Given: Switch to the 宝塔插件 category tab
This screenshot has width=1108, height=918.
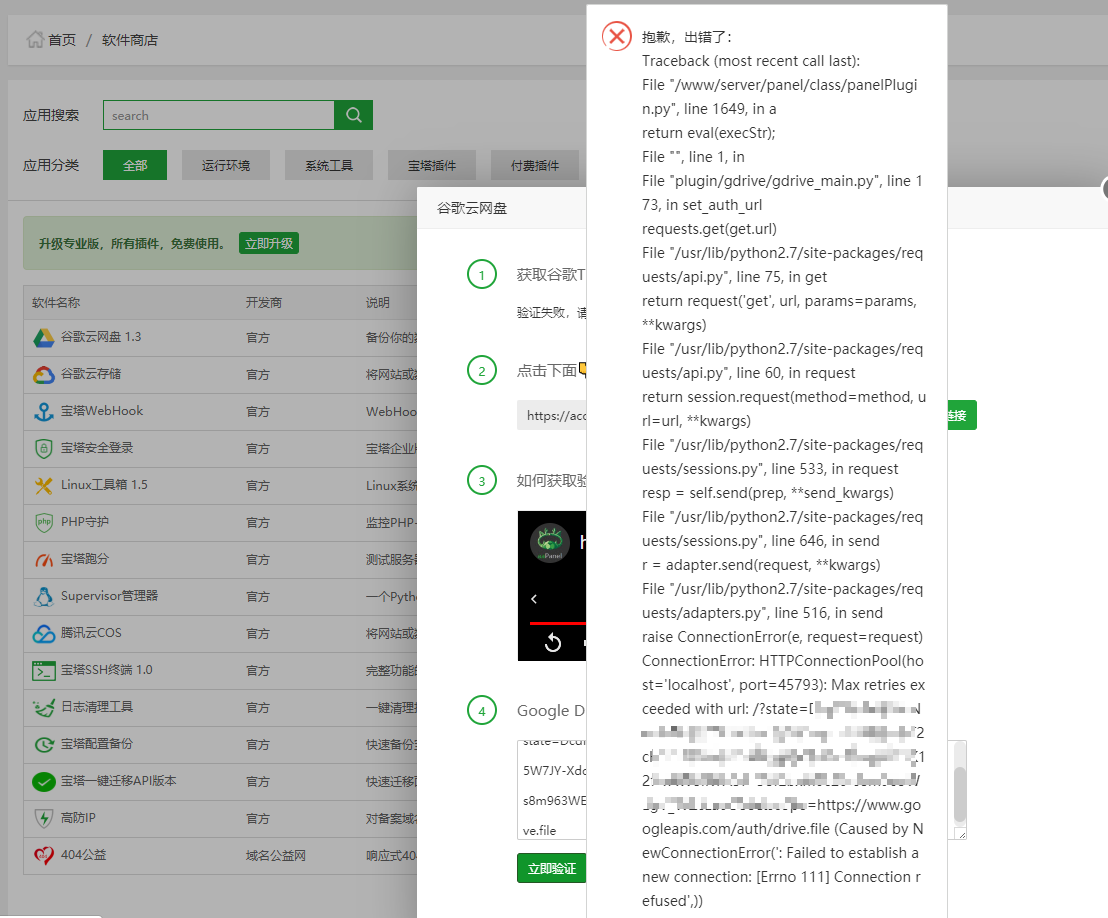Looking at the screenshot, I should tap(432, 165).
